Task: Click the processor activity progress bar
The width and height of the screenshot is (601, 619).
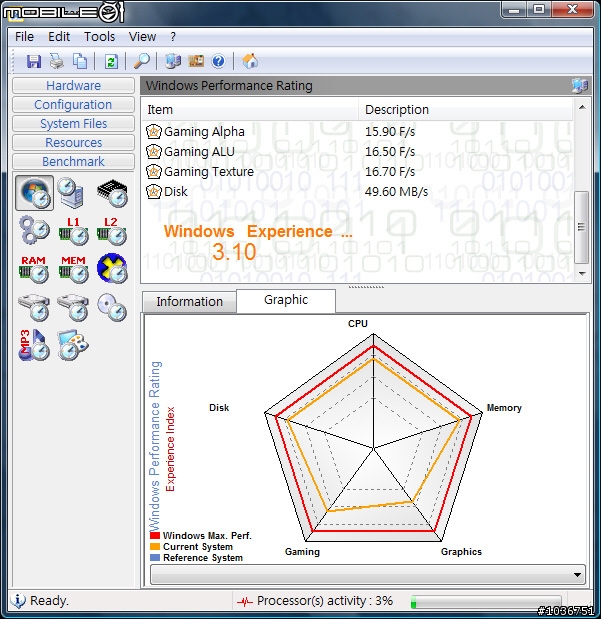Action: [486, 602]
